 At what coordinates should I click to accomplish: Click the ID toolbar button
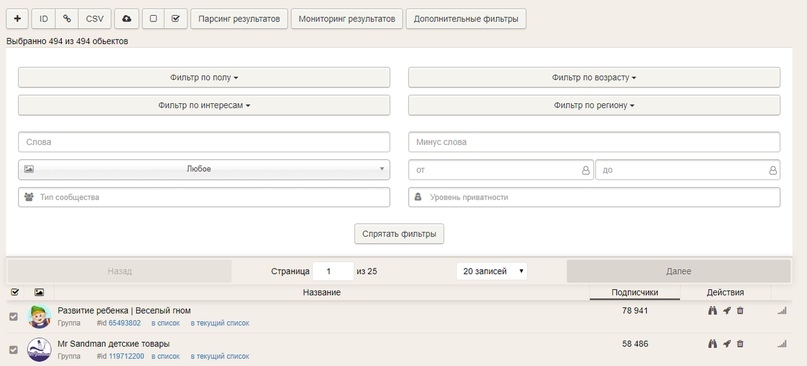click(44, 19)
